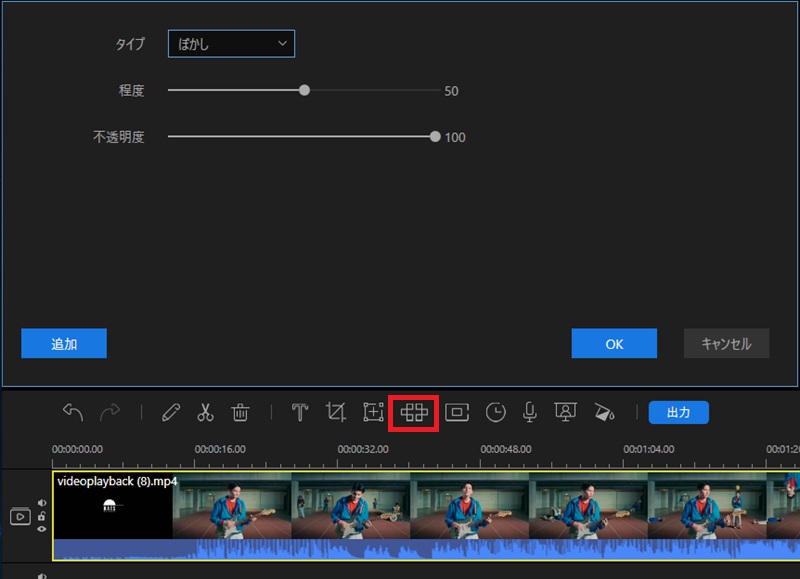
Task: Click the 00:01:04.00 timeline ruler mark
Action: (x=648, y=449)
